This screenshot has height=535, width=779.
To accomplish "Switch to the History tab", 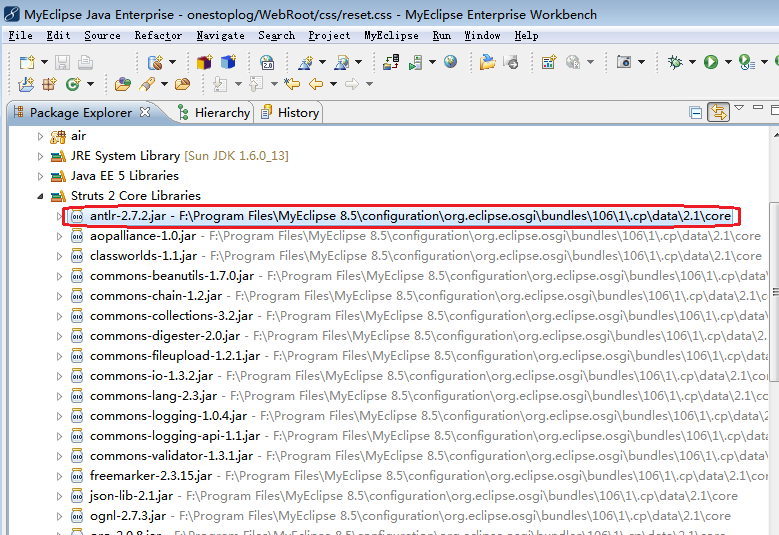I will point(291,113).
